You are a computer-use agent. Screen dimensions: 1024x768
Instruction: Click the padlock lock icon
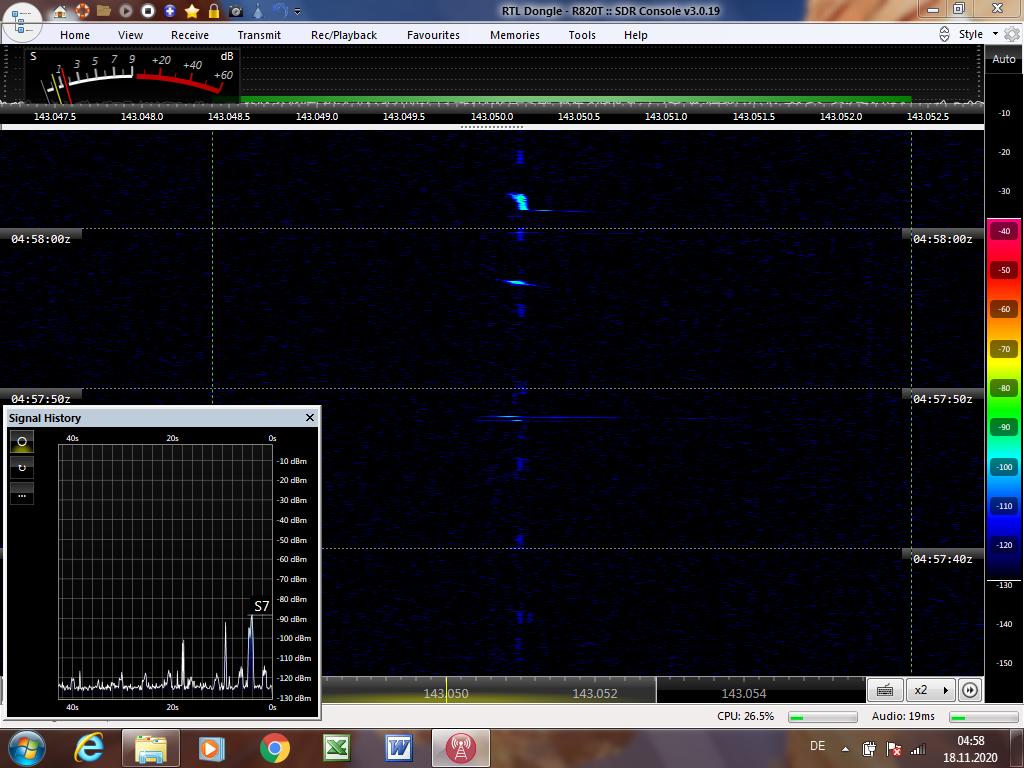coord(214,11)
